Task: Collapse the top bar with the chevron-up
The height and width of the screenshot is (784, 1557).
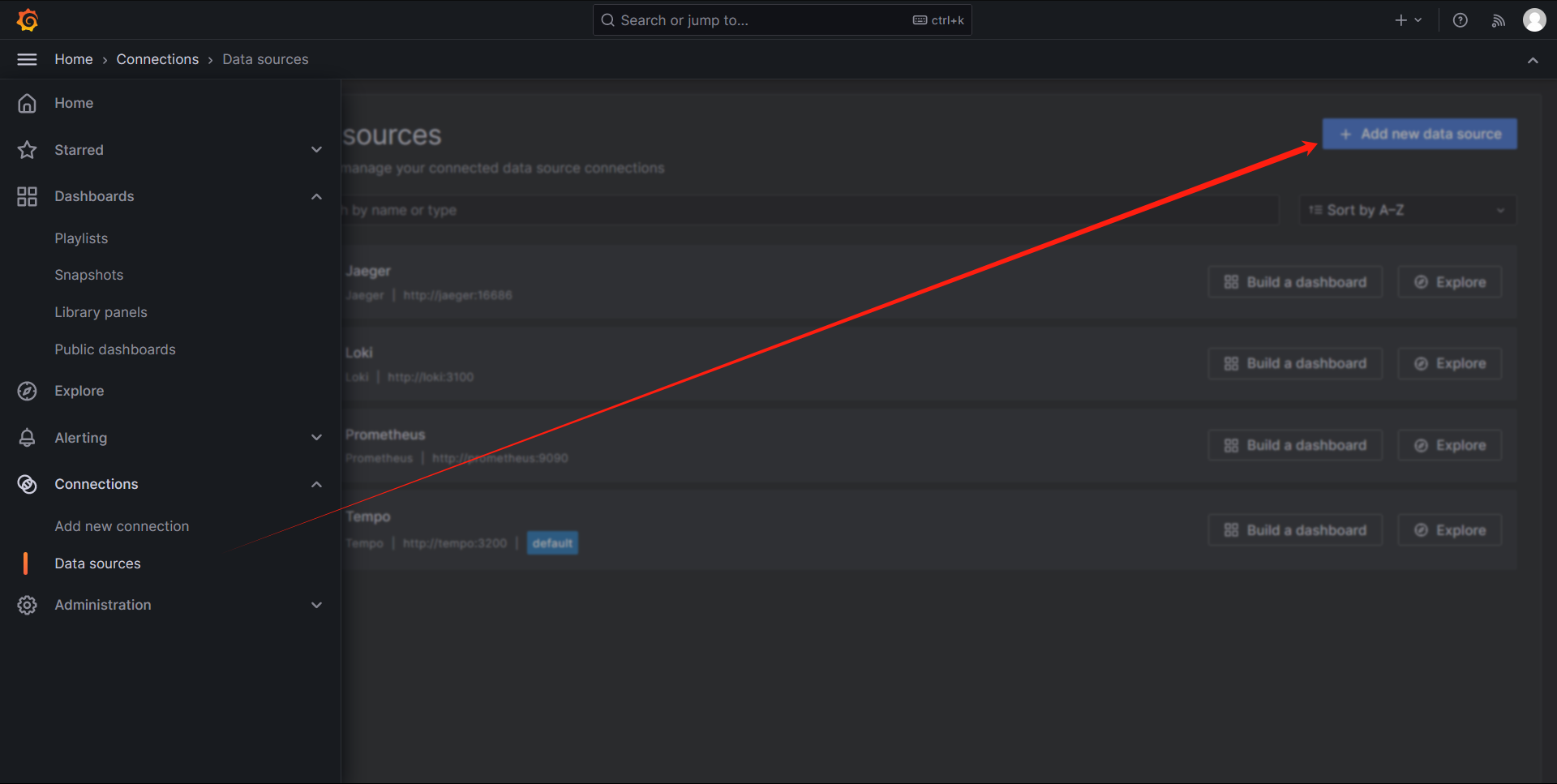Action: 1533,60
